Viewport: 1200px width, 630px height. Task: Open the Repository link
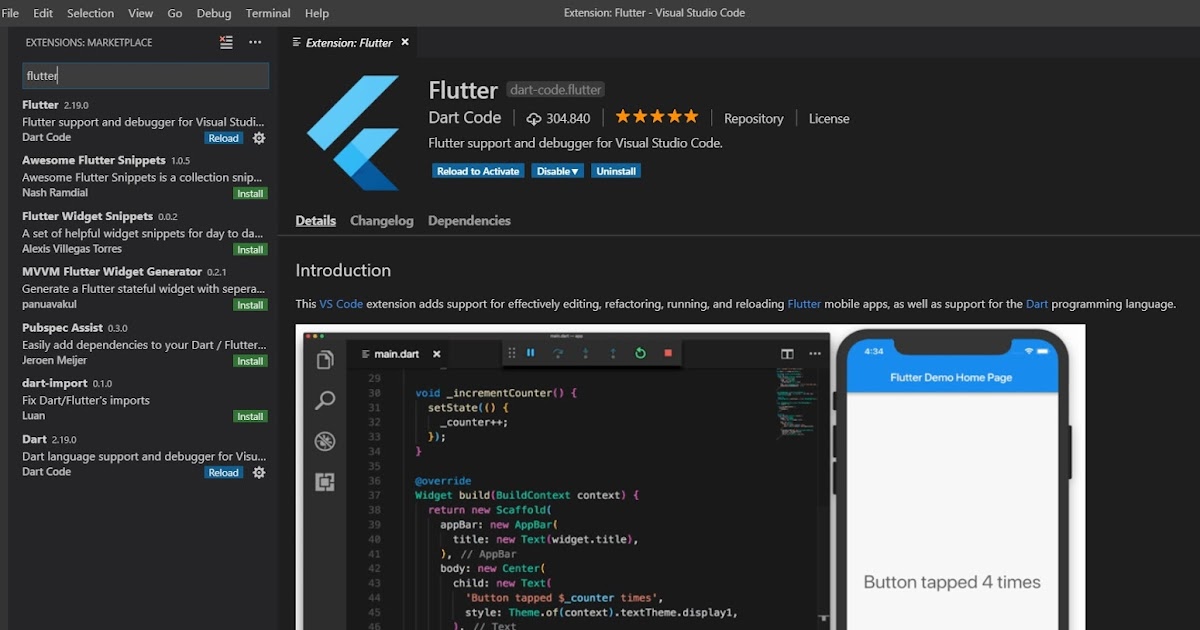[x=753, y=118]
